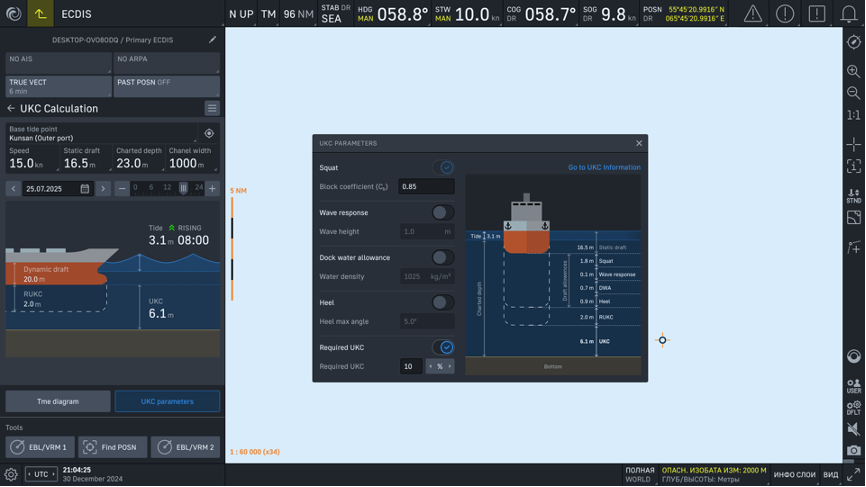Click the compass icon in right sidebar
Screen dimensions: 866x487
point(854,43)
